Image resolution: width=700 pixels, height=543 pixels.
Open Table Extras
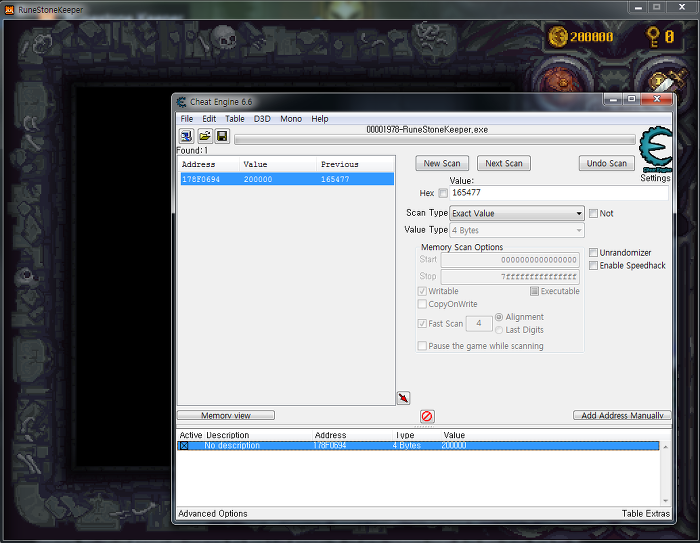(x=646, y=514)
